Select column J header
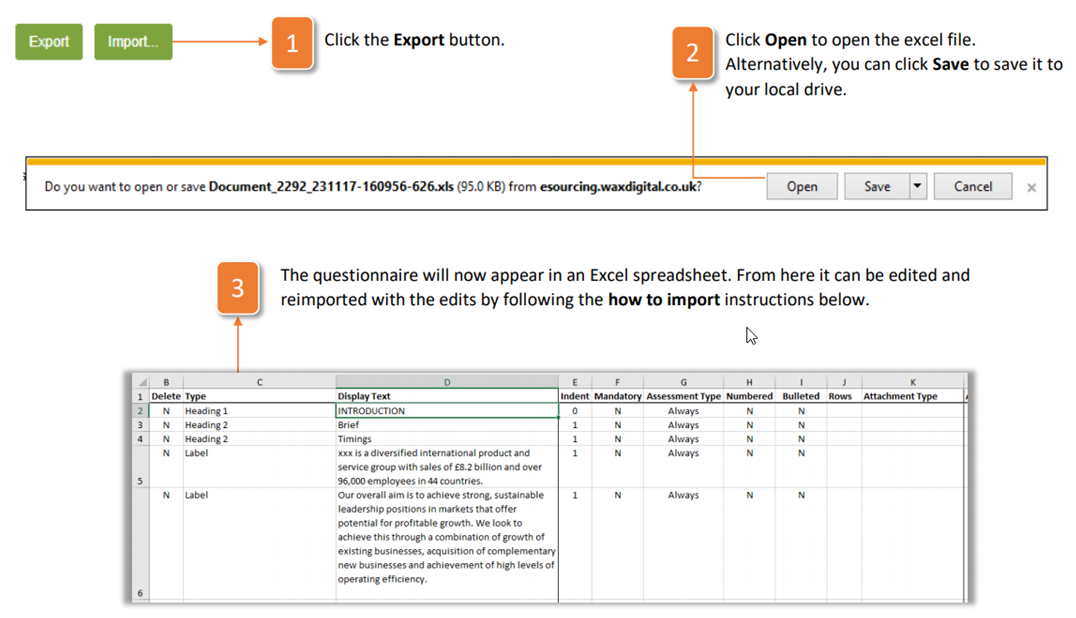Image resolution: width=1076 pixels, height=618 pixels. click(x=844, y=382)
